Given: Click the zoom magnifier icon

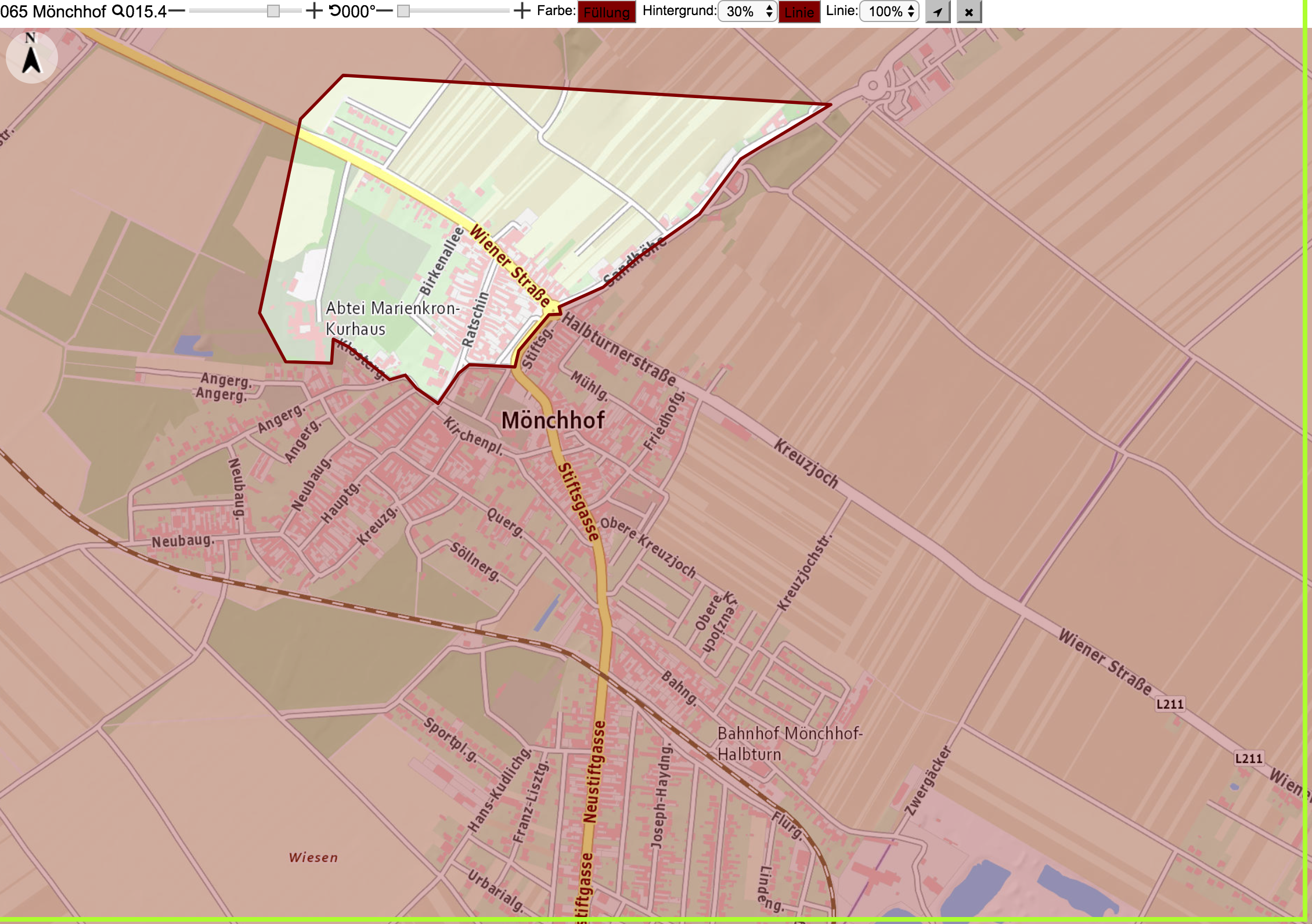Looking at the screenshot, I should 118,11.
